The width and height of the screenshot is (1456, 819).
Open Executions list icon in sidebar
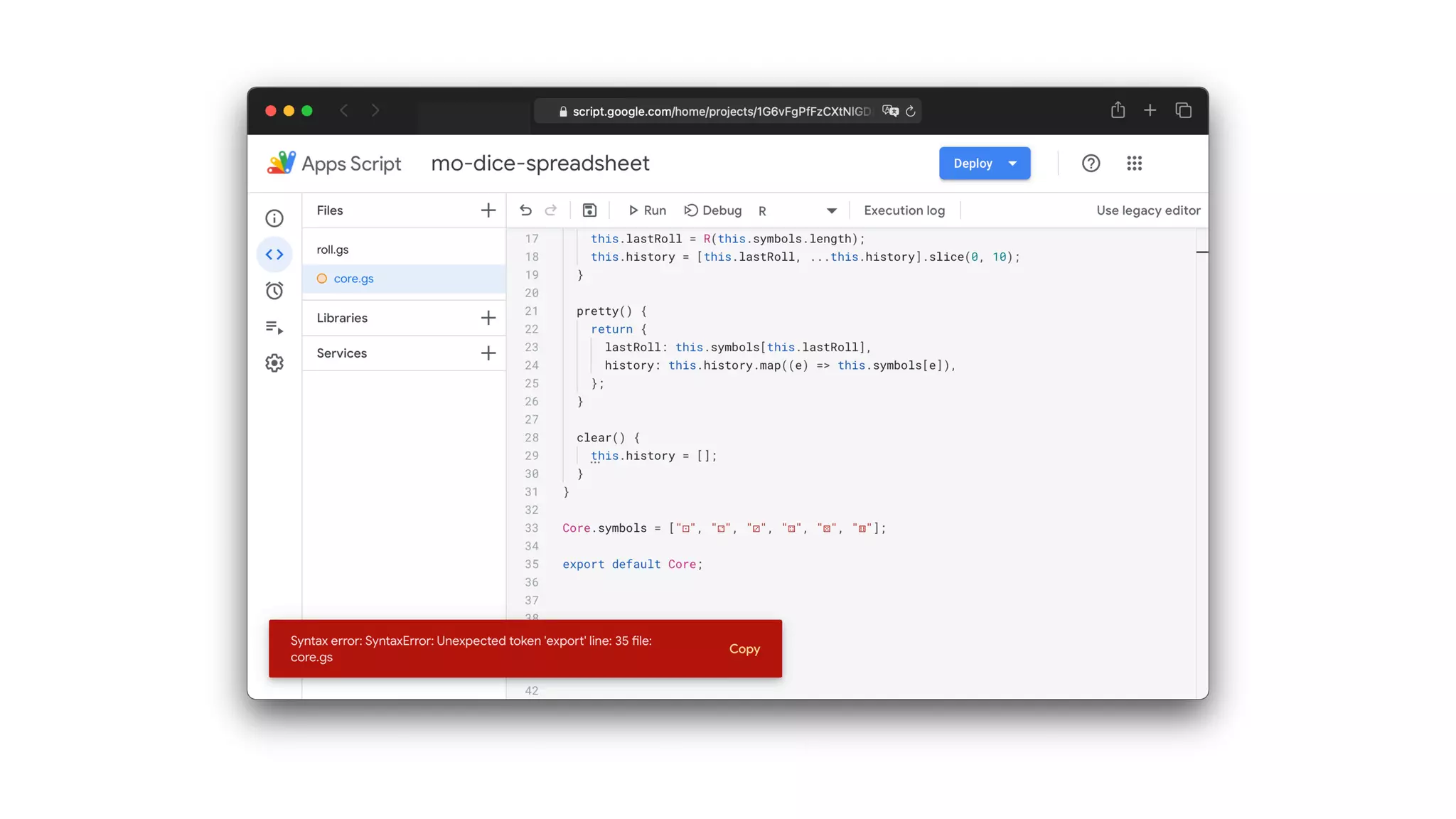[274, 327]
